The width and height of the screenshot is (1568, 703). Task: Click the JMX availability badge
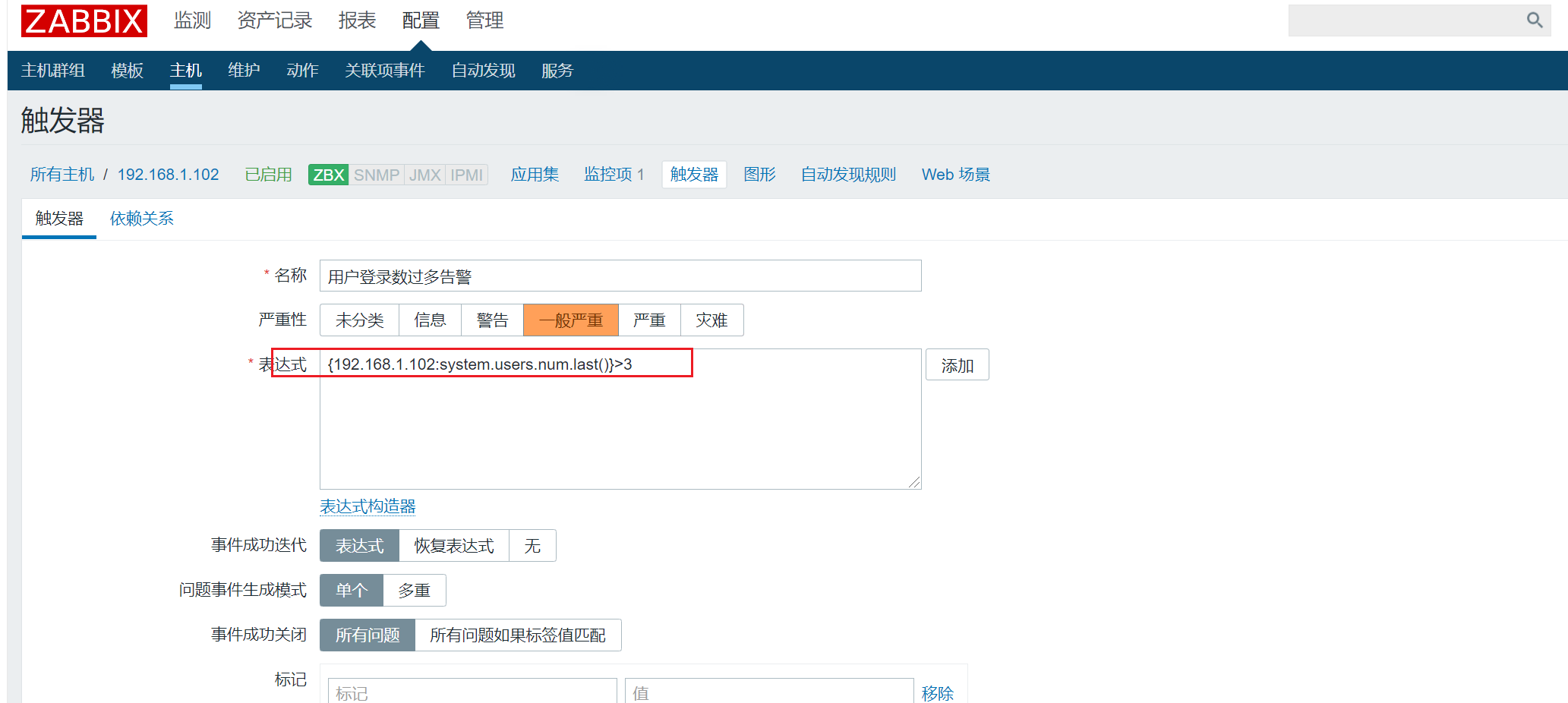[x=424, y=175]
